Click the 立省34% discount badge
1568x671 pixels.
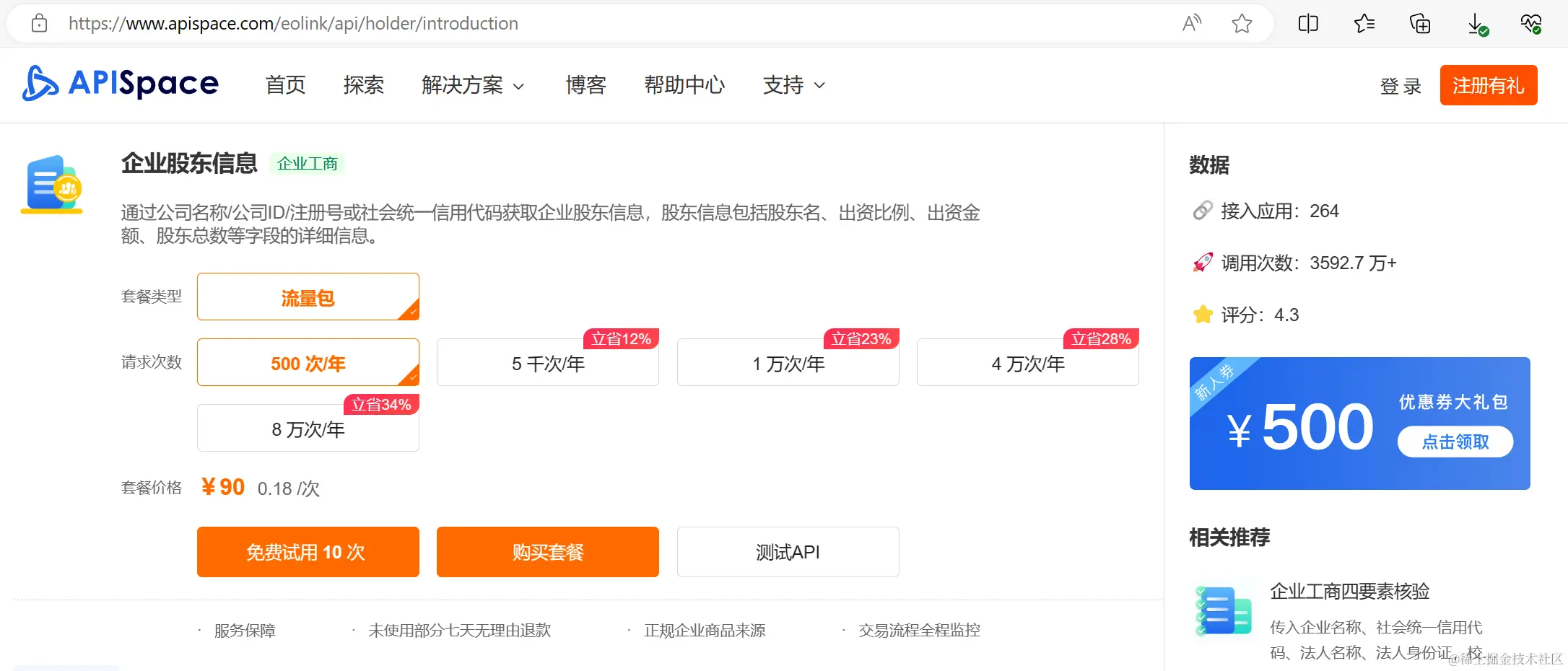[381, 404]
